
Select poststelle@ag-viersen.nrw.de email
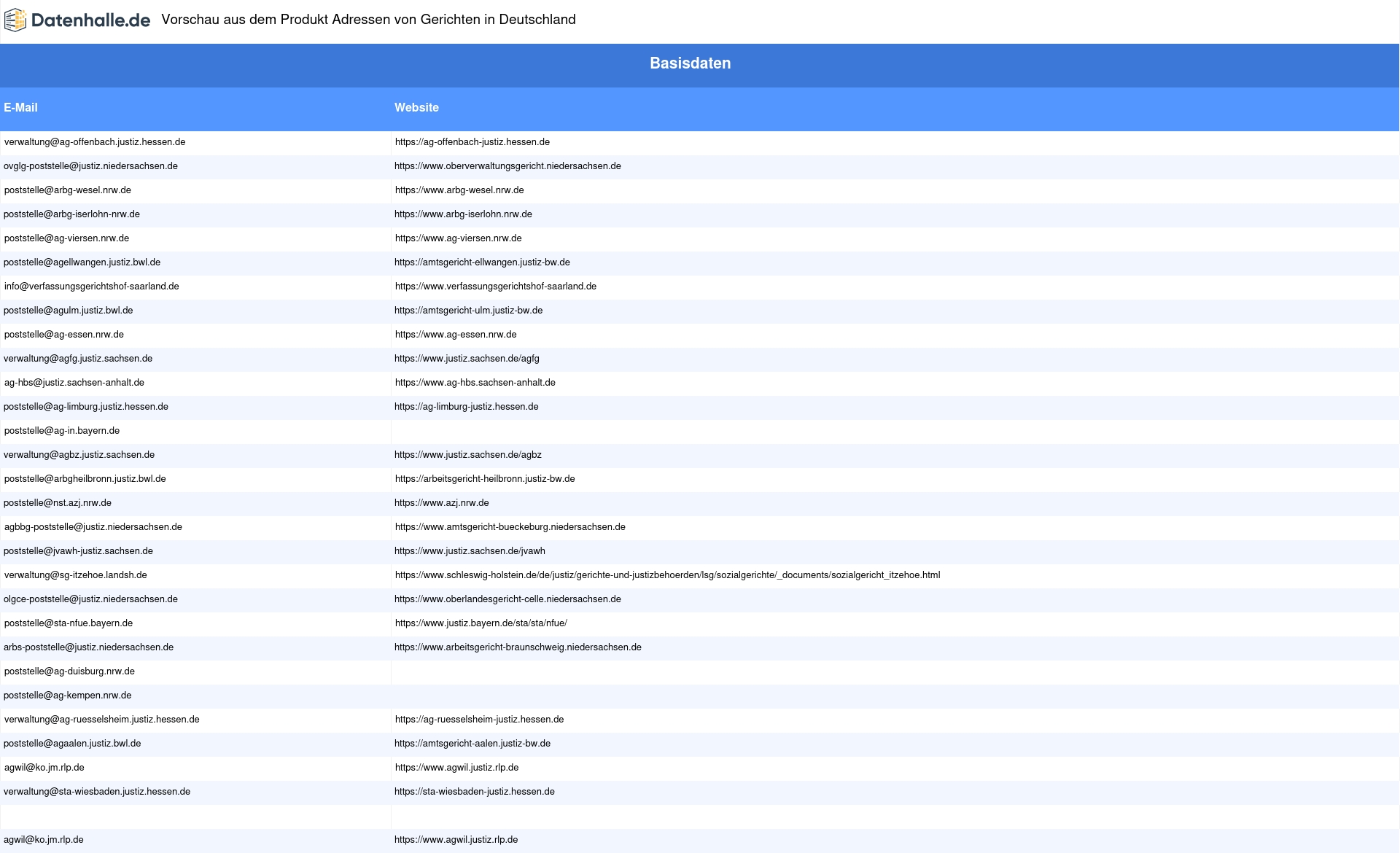pos(66,238)
